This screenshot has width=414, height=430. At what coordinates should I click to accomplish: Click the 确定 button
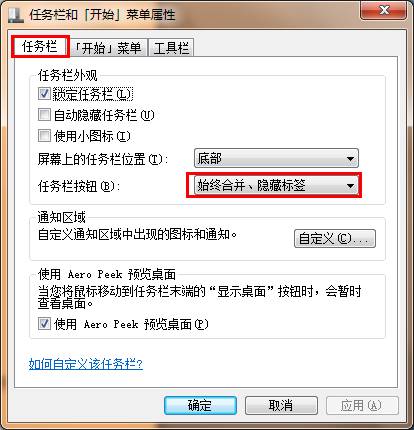pyautogui.click(x=200, y=405)
